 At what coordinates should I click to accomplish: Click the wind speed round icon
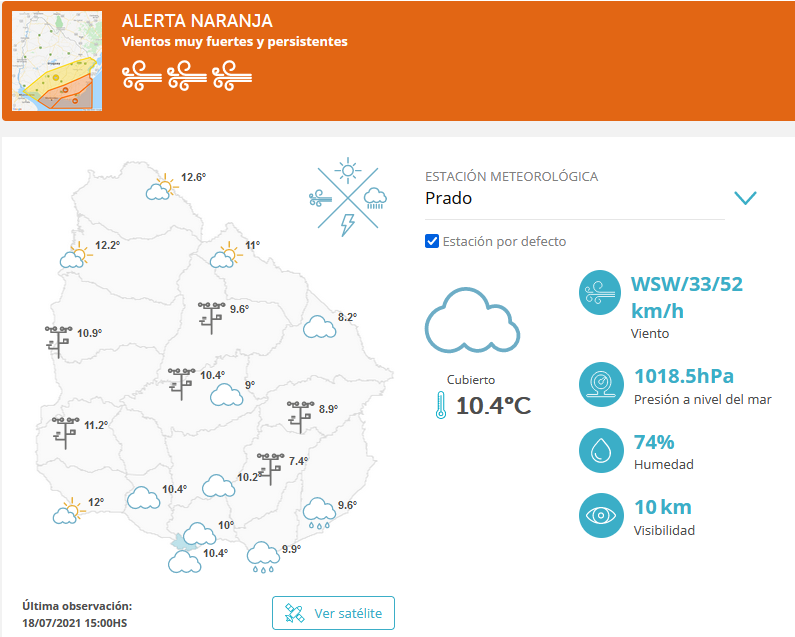(x=602, y=294)
